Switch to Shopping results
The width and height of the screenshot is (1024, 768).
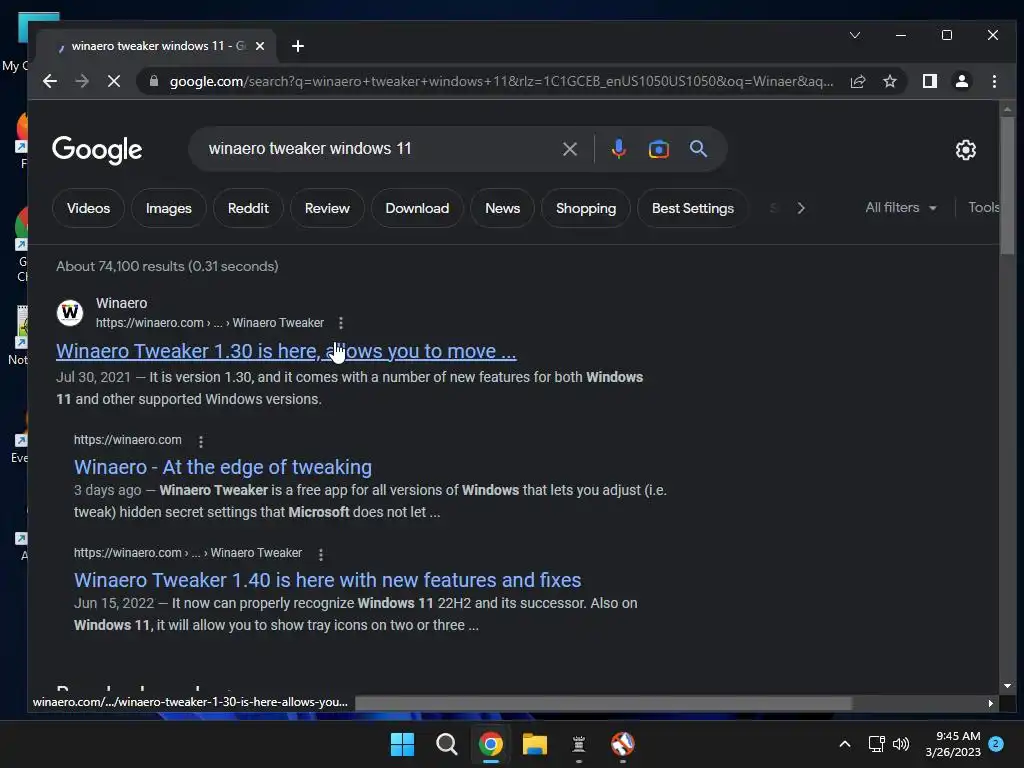point(586,208)
